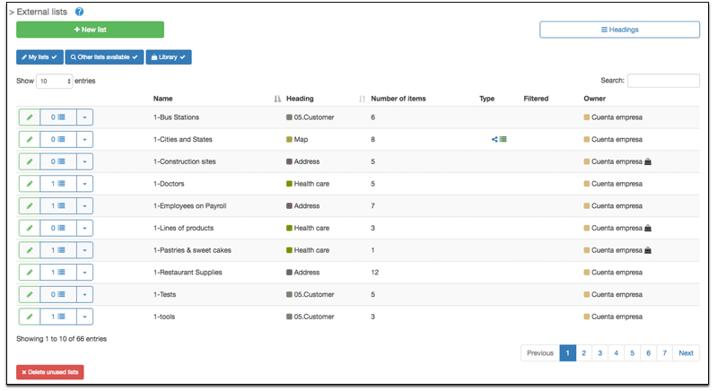718x391 pixels.
Task: Click Delete unused lists button
Action: pos(50,372)
